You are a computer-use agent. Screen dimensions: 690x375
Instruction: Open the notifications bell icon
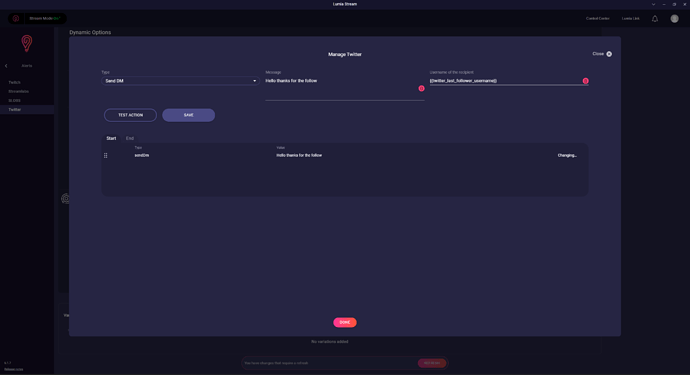655,18
